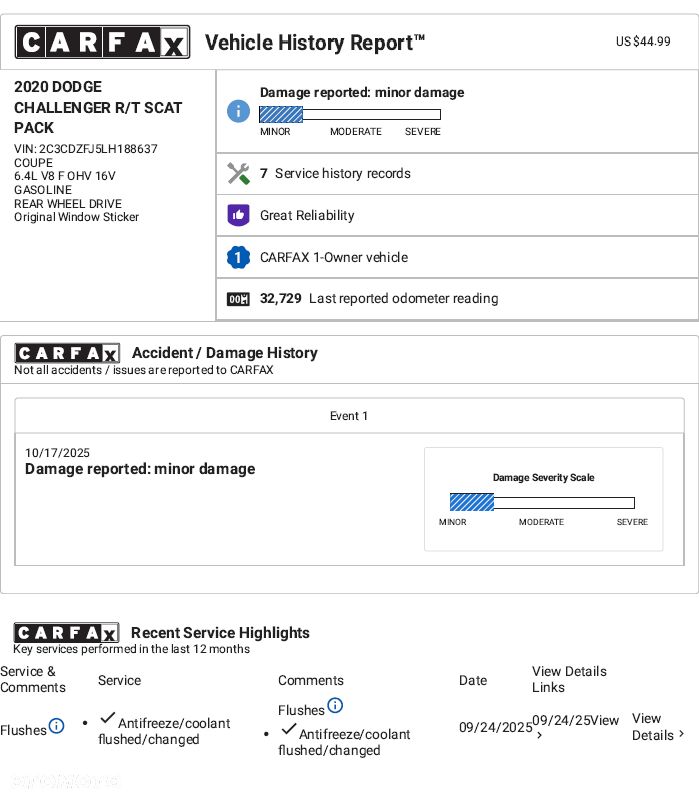
Task: Click the 7 Service history records row
Action: 457,174
